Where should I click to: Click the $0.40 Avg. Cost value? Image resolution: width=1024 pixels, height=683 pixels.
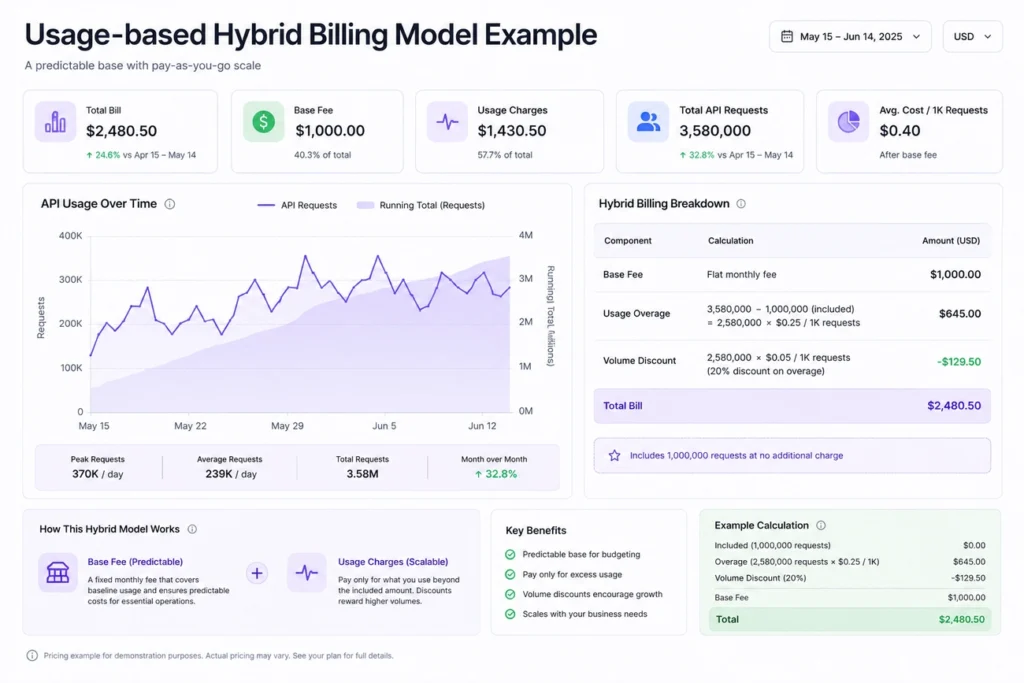pyautogui.click(x=900, y=131)
